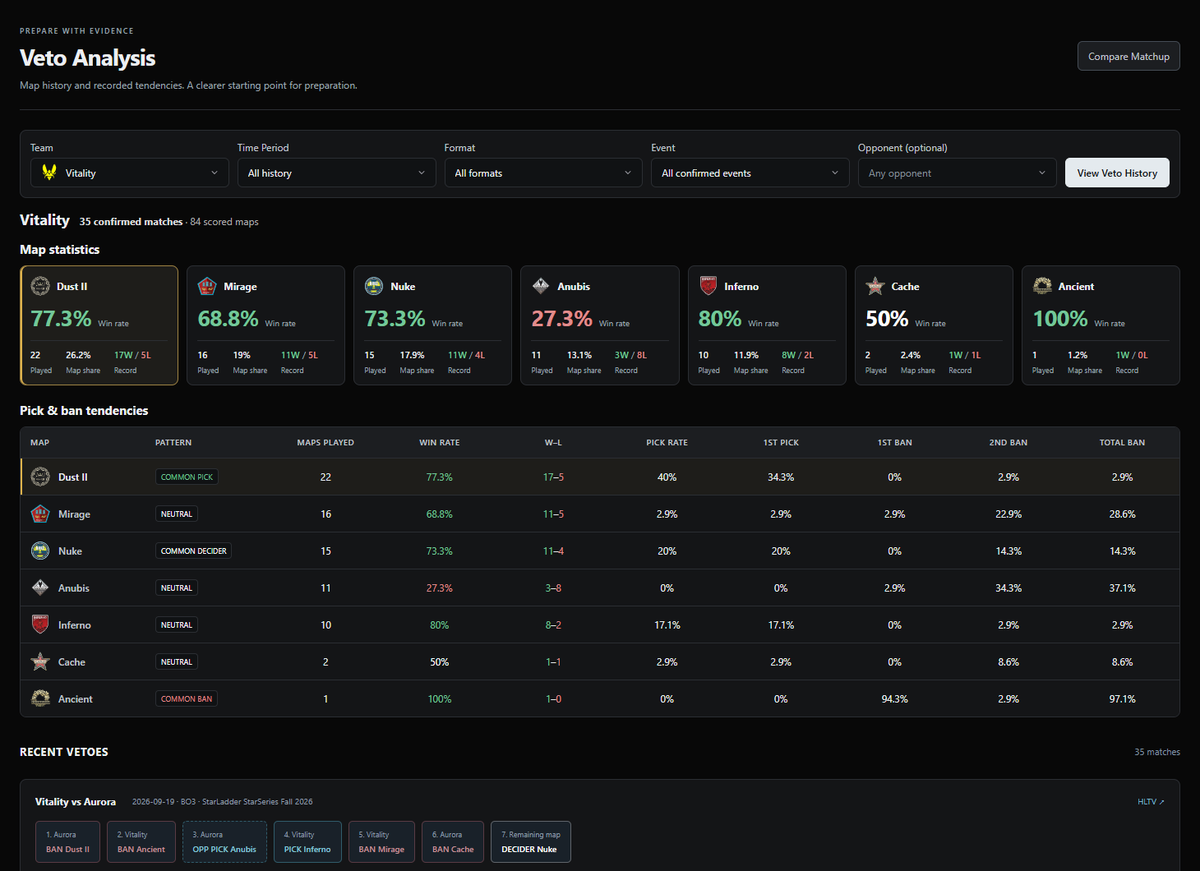Click the WIN RATE column header
The height and width of the screenshot is (871, 1200).
pyautogui.click(x=439, y=442)
